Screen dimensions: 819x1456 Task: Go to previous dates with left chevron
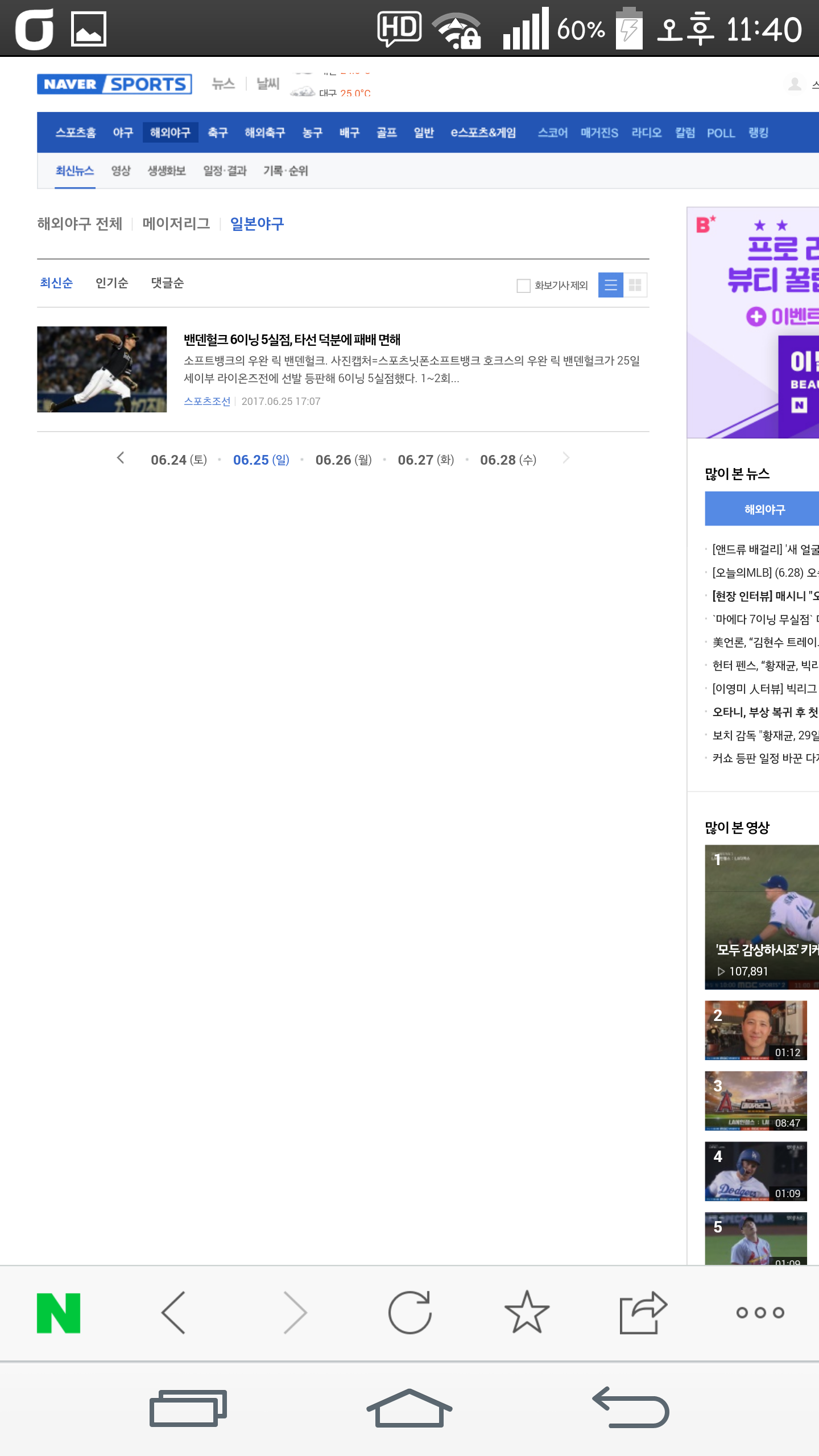(121, 458)
